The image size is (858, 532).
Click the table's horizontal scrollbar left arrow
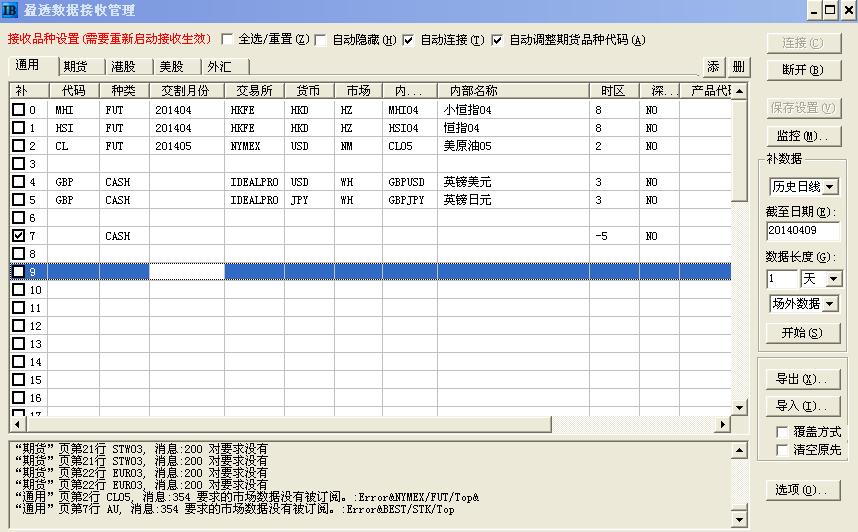17,425
